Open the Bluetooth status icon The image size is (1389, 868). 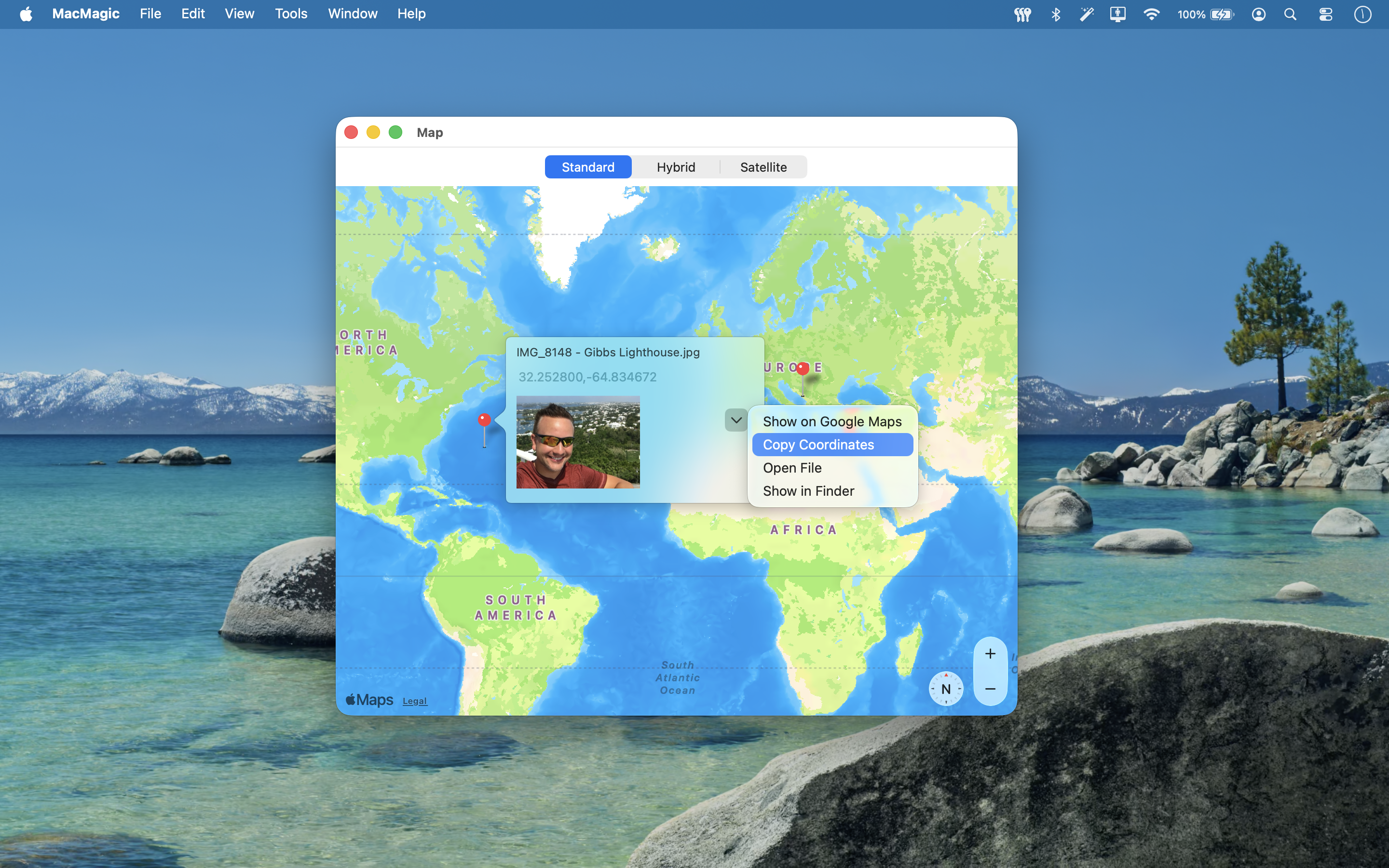point(1055,14)
